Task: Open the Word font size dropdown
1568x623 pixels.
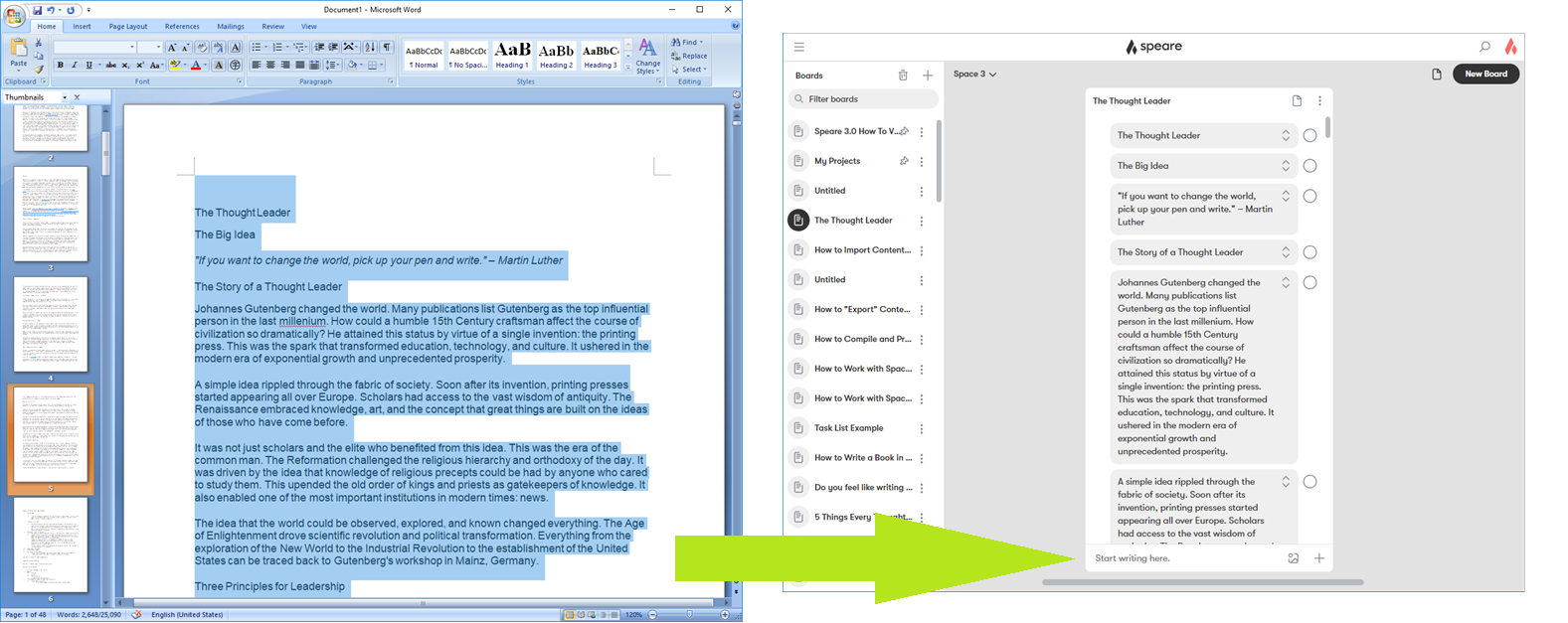Action: point(158,47)
